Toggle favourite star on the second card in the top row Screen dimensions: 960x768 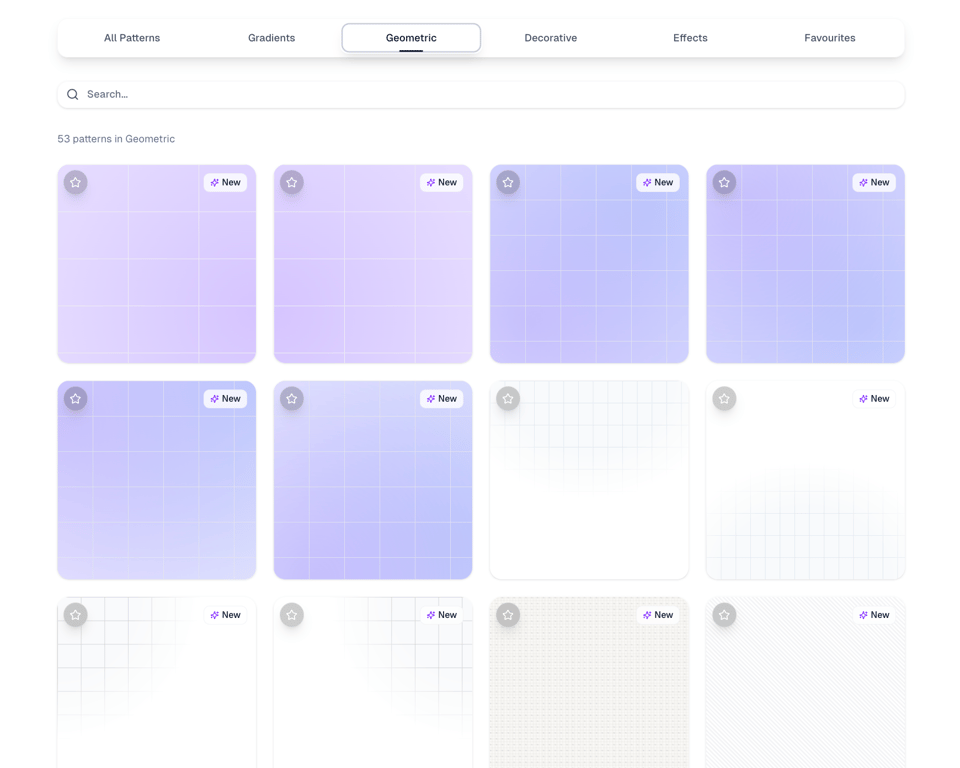pyautogui.click(x=292, y=183)
